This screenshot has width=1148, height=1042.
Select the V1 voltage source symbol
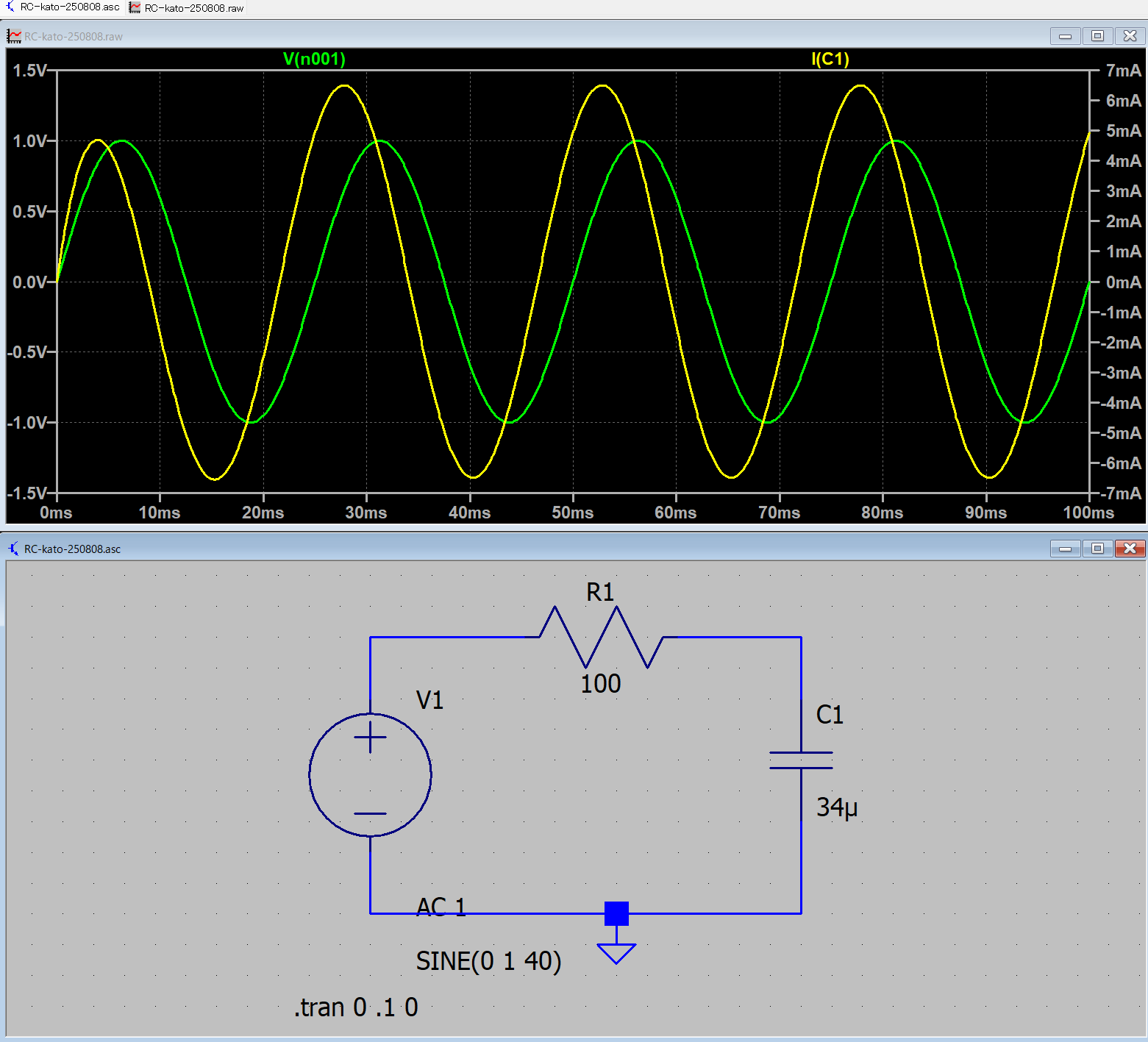370,774
